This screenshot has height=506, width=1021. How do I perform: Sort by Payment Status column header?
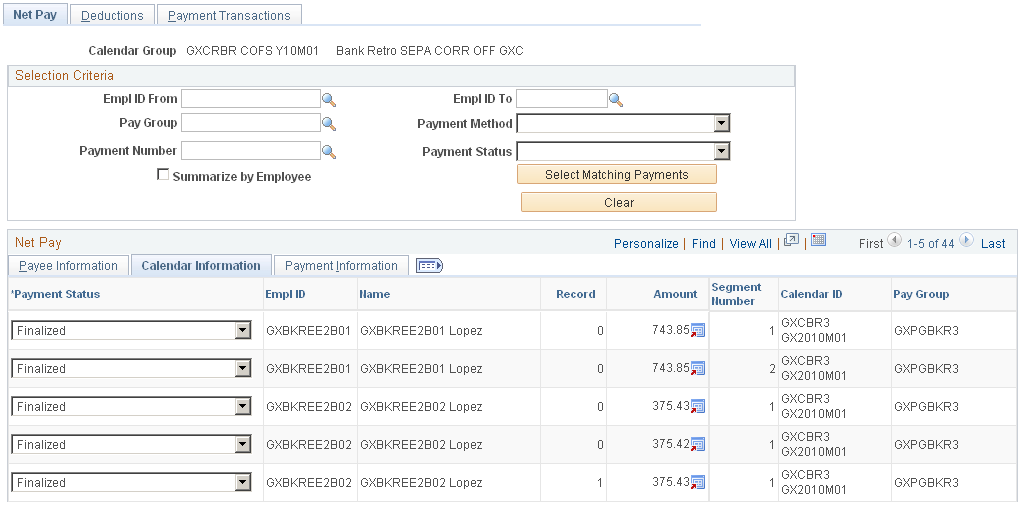(x=57, y=294)
